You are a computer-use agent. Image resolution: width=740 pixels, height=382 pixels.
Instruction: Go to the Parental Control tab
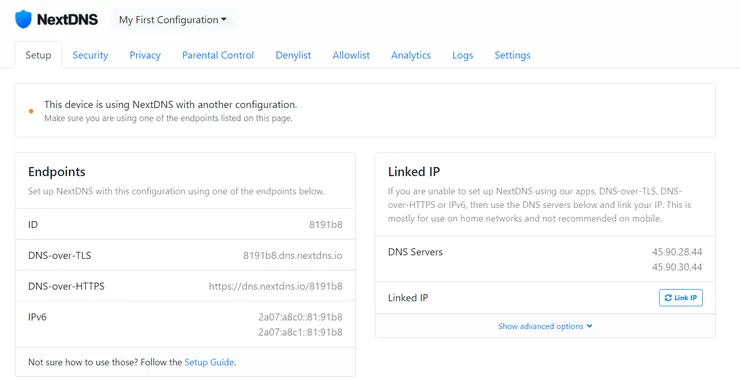point(218,55)
